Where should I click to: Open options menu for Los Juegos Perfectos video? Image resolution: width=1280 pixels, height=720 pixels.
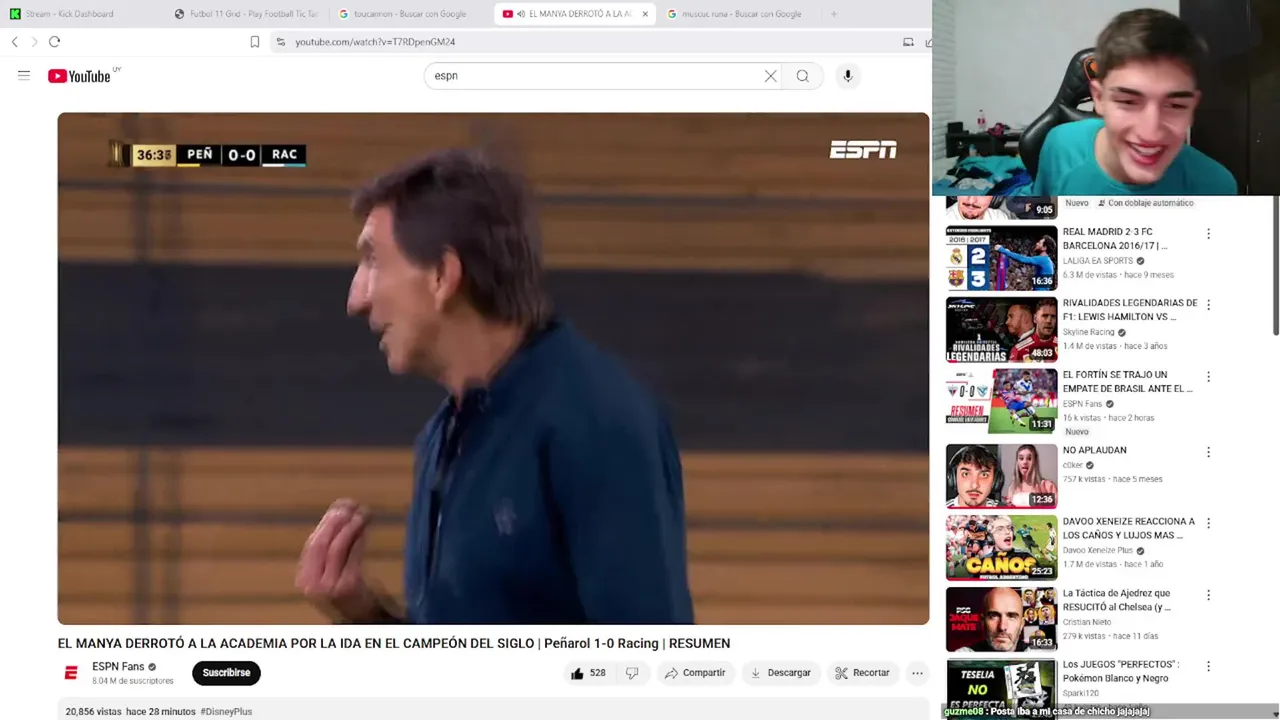(x=1208, y=666)
